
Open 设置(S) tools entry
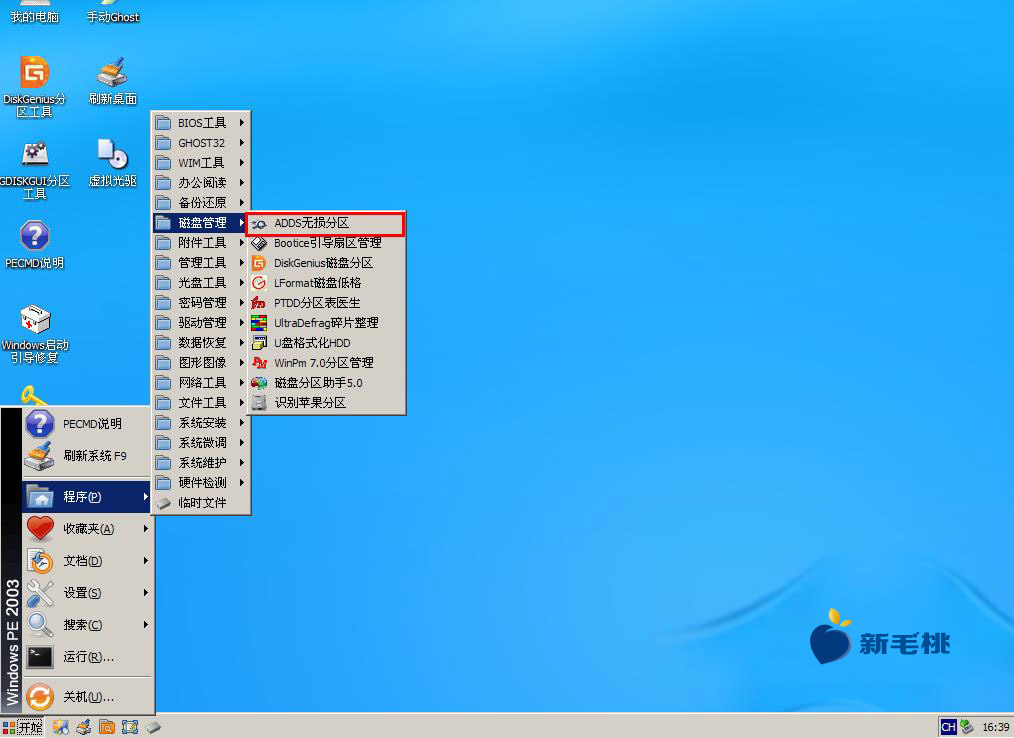click(x=87, y=593)
